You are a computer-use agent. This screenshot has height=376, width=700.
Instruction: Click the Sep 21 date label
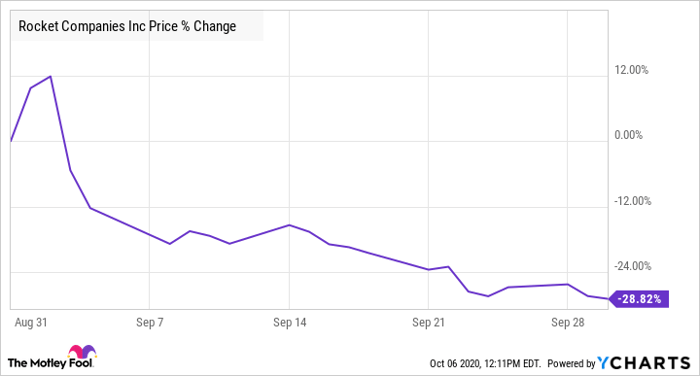[429, 322]
